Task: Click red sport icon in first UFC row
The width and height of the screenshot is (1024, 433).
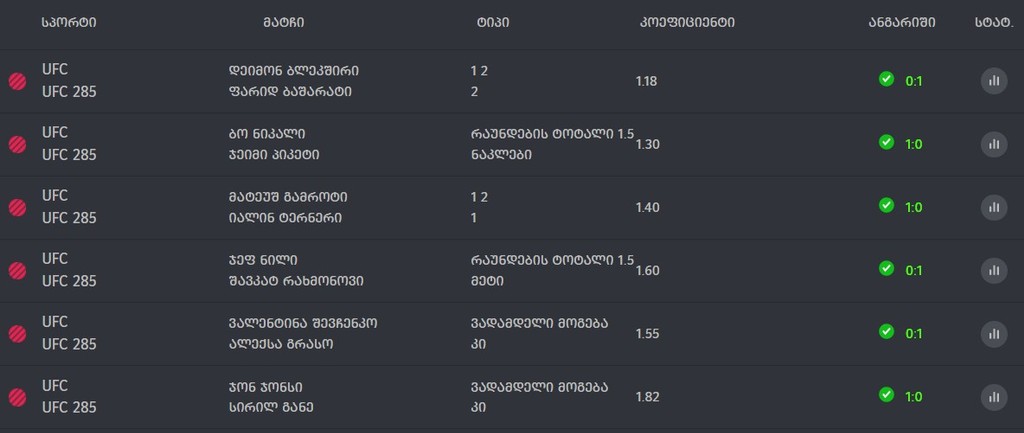Action: pyautogui.click(x=18, y=81)
